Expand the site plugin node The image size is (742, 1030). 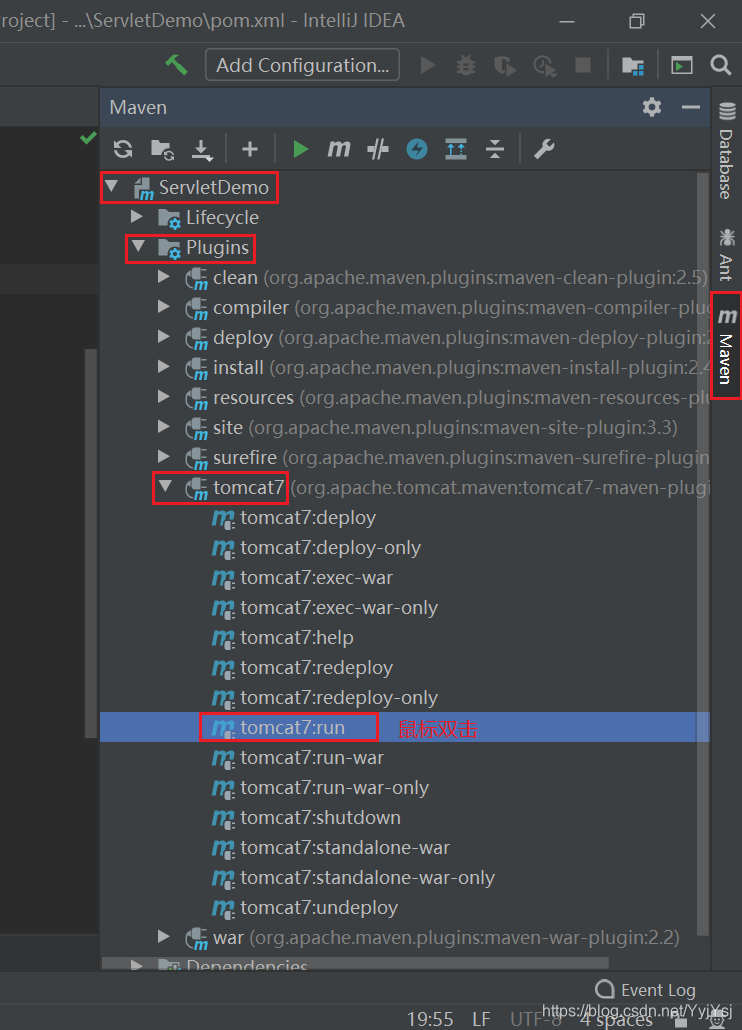tap(164, 426)
